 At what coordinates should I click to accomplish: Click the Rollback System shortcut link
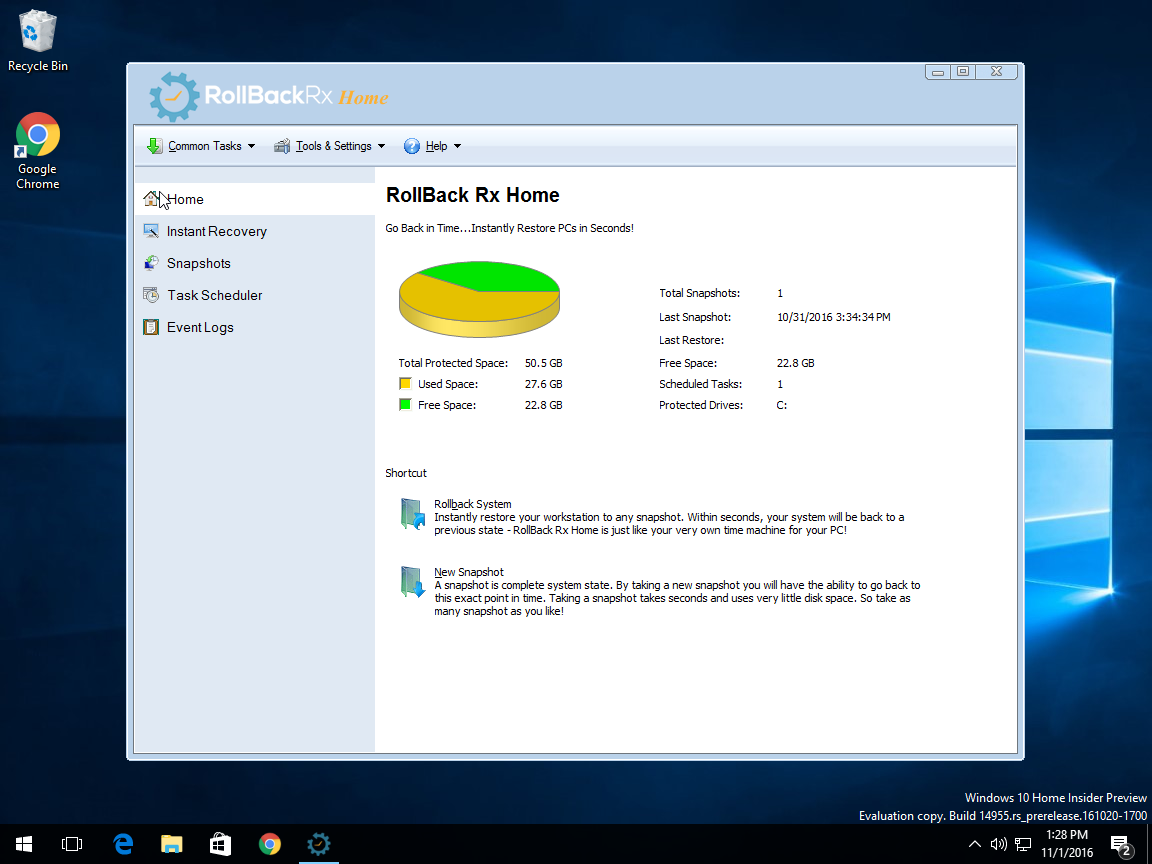point(472,504)
